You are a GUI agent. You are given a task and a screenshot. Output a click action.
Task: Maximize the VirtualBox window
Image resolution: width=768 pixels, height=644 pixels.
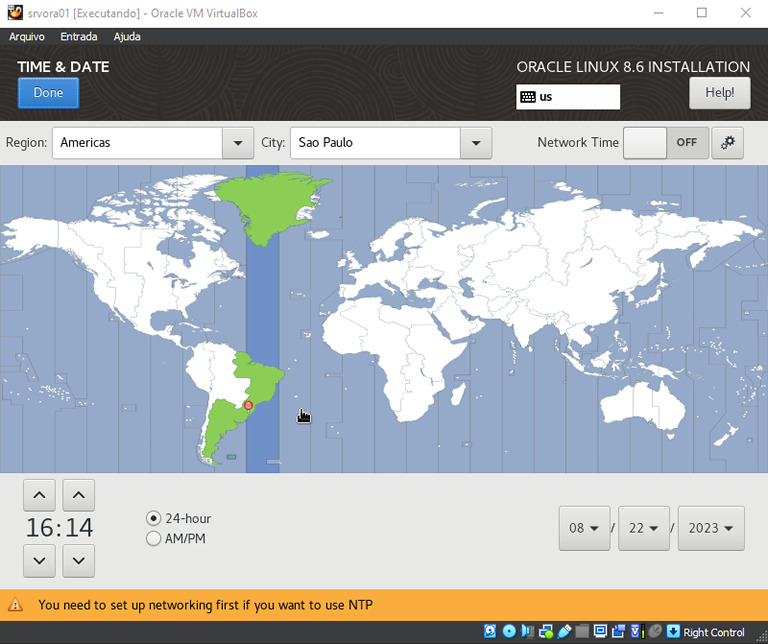coord(702,13)
